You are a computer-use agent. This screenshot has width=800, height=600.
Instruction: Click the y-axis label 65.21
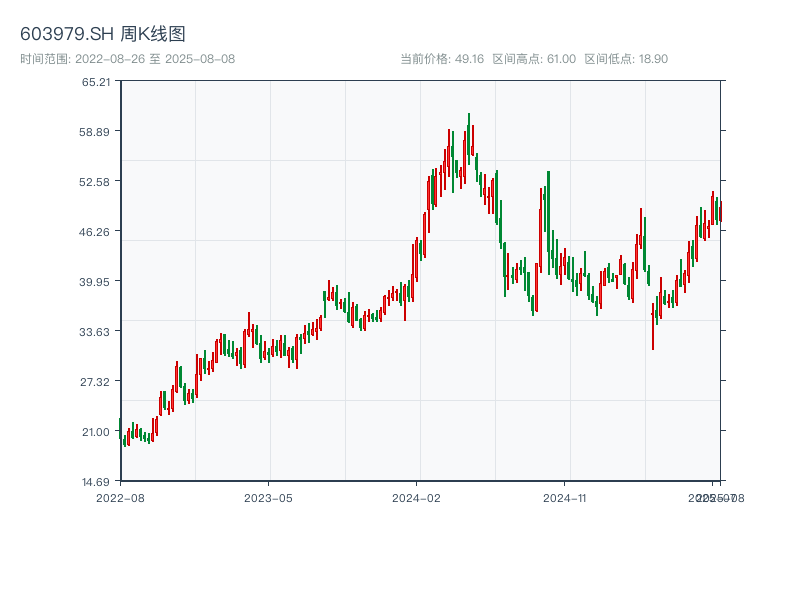(x=96, y=82)
